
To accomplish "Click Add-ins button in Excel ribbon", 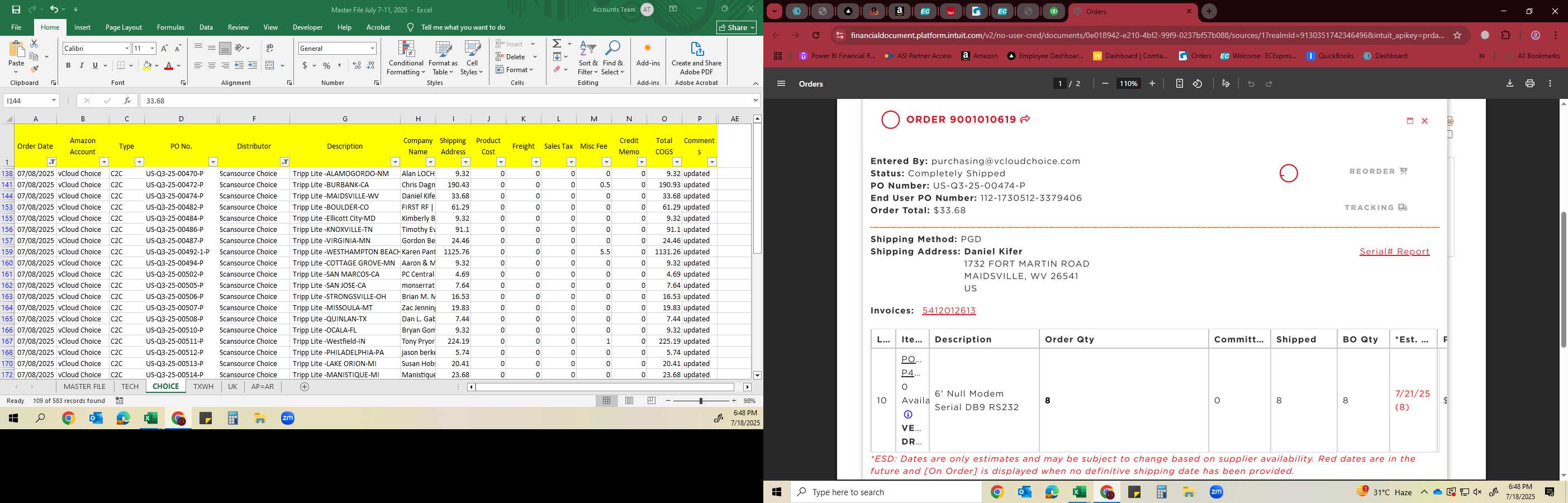I will [648, 55].
